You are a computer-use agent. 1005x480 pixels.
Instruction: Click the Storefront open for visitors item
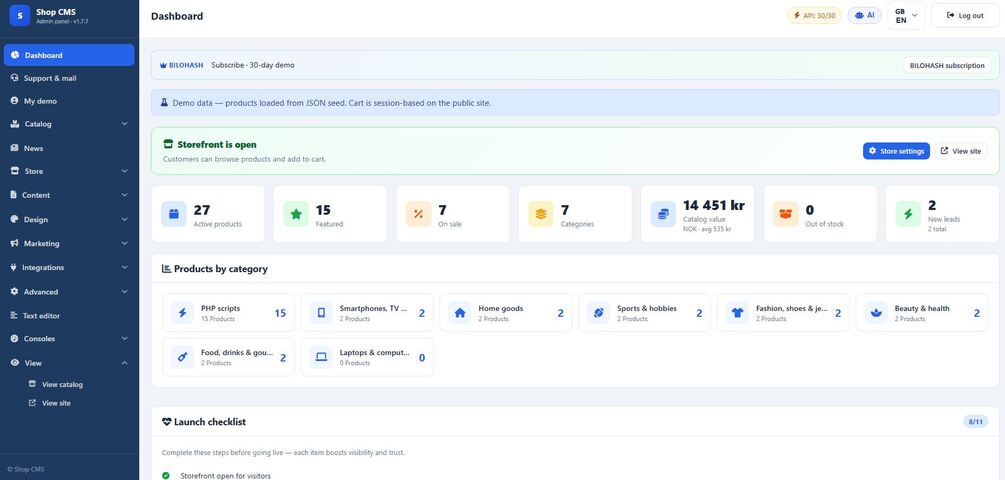tap(226, 476)
